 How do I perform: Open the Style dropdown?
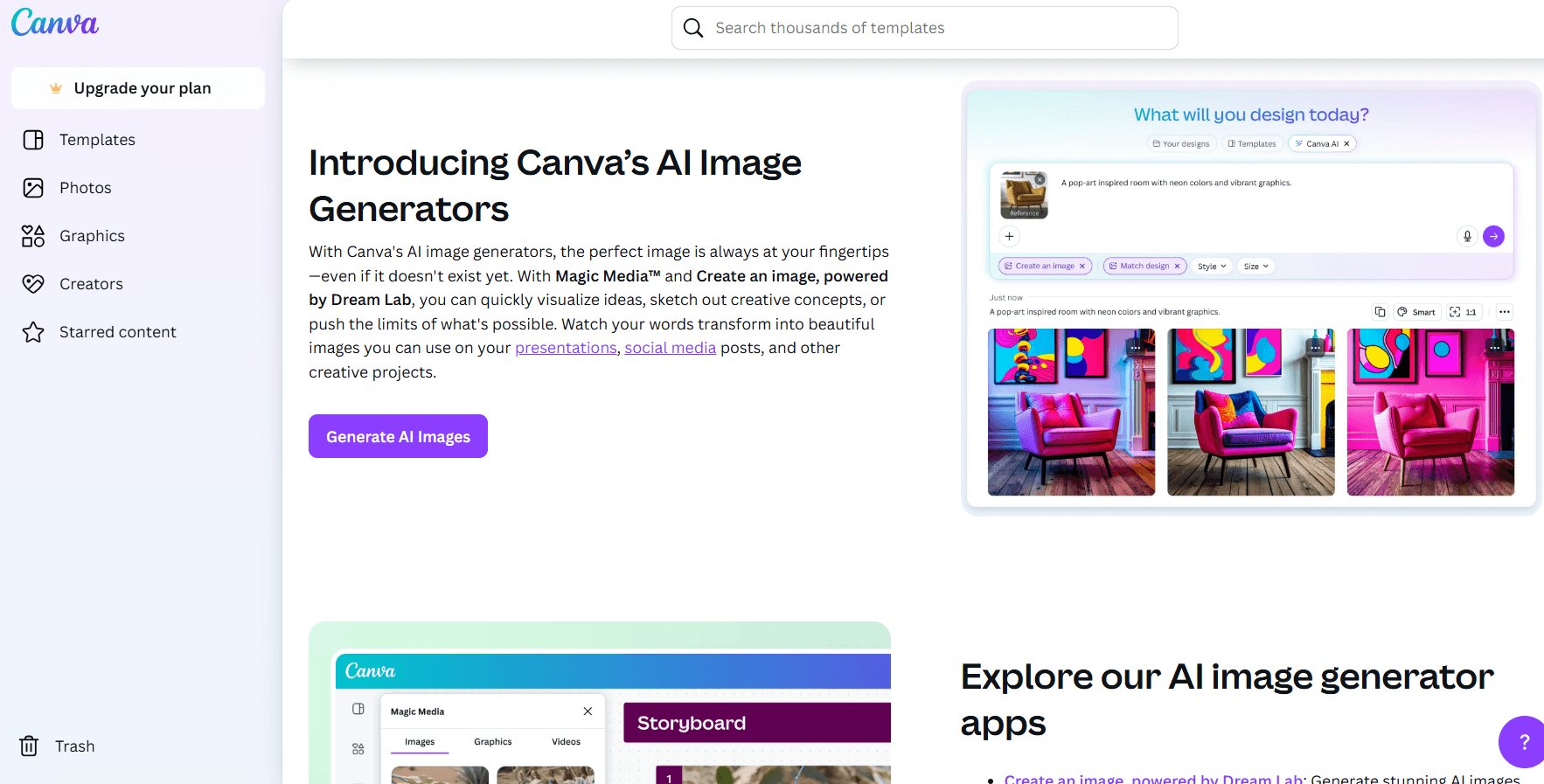pos(1212,267)
